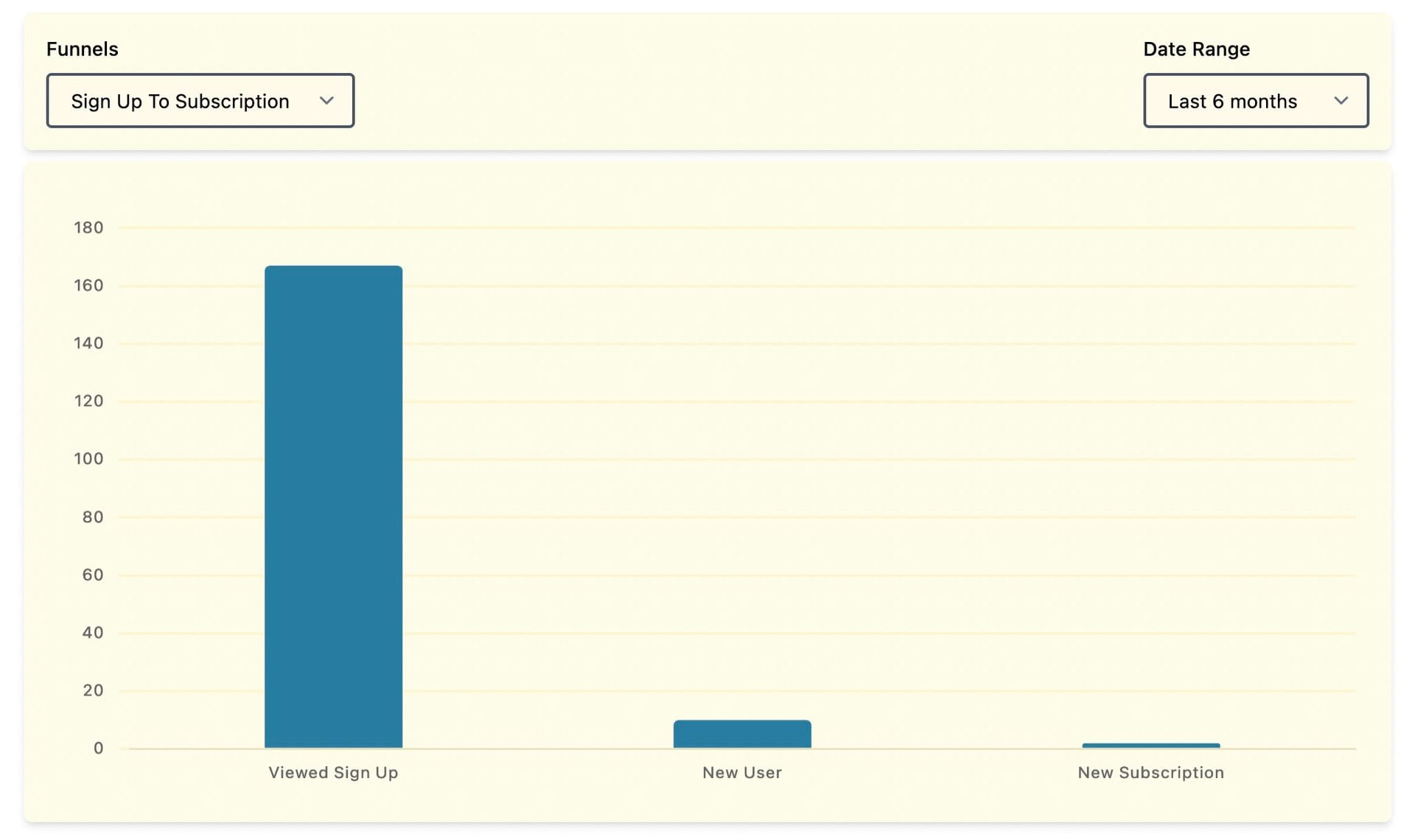The height and width of the screenshot is (840, 1415).
Task: Click the Date Range heading text
Action: coord(1196,49)
